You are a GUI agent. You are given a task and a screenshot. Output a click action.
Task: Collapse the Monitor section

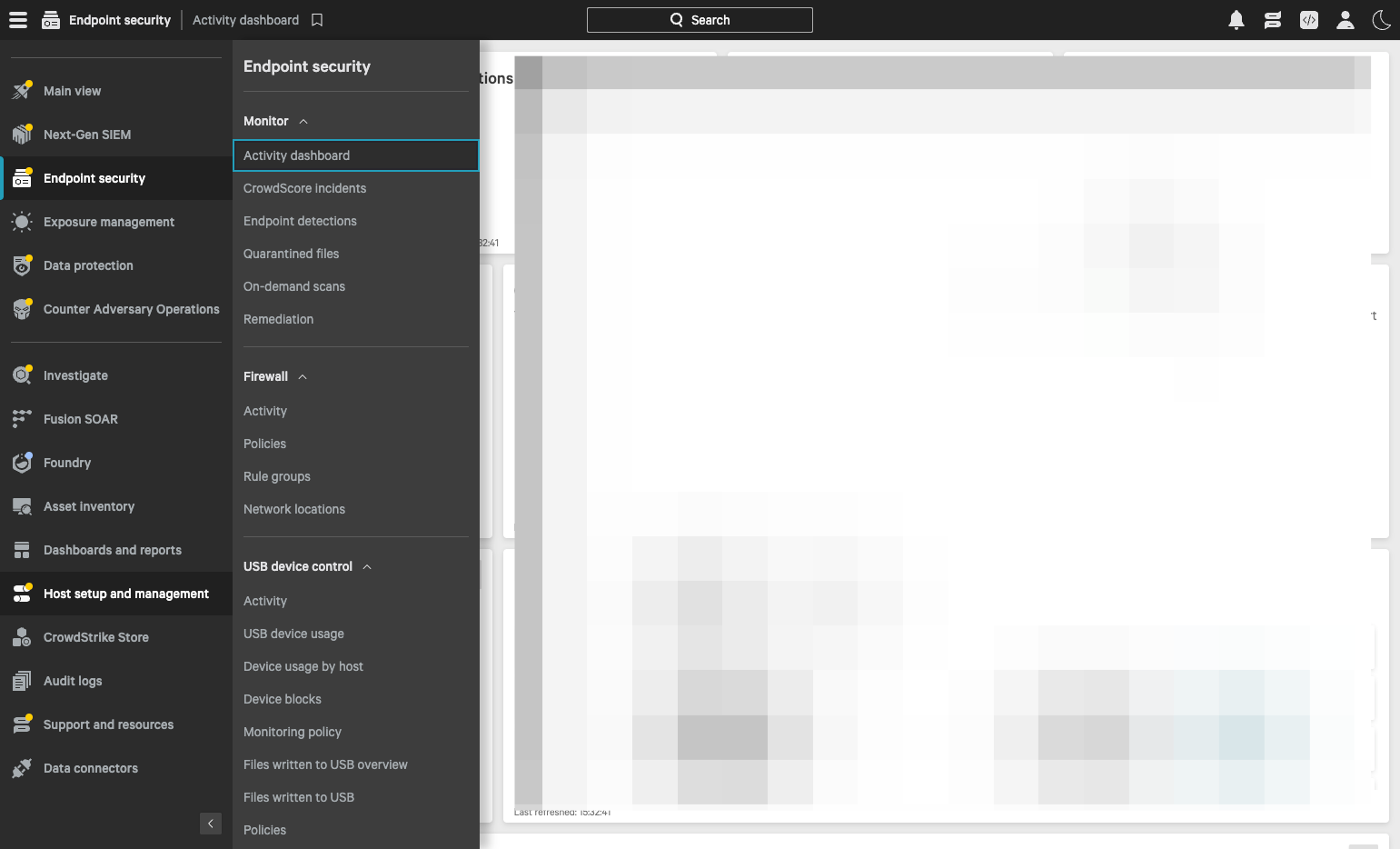(303, 121)
